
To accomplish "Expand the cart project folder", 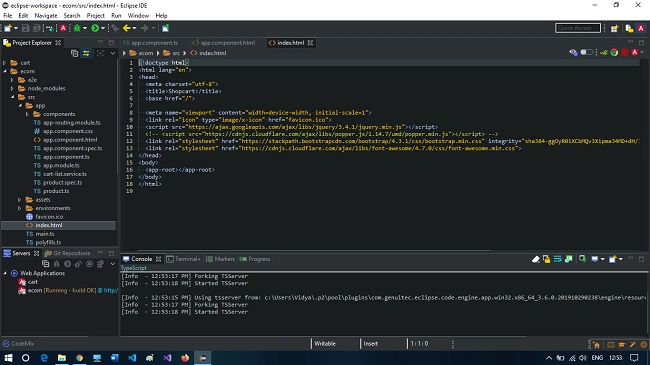I will (x=5, y=63).
